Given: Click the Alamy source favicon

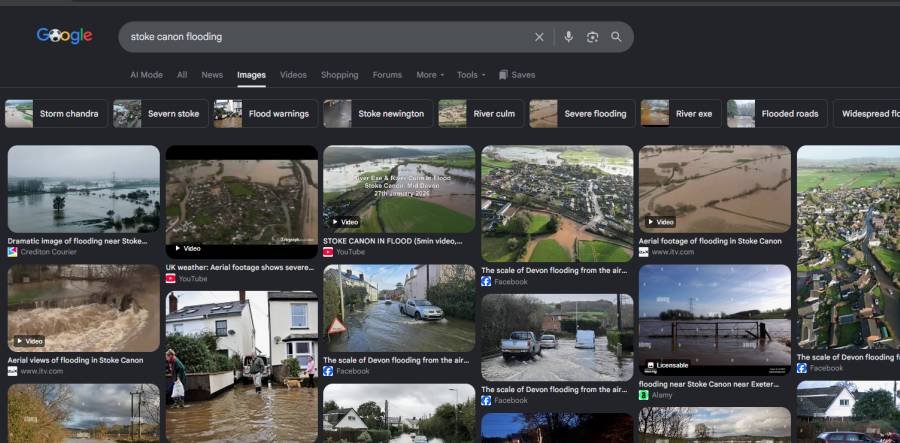Looking at the screenshot, I should point(643,395).
